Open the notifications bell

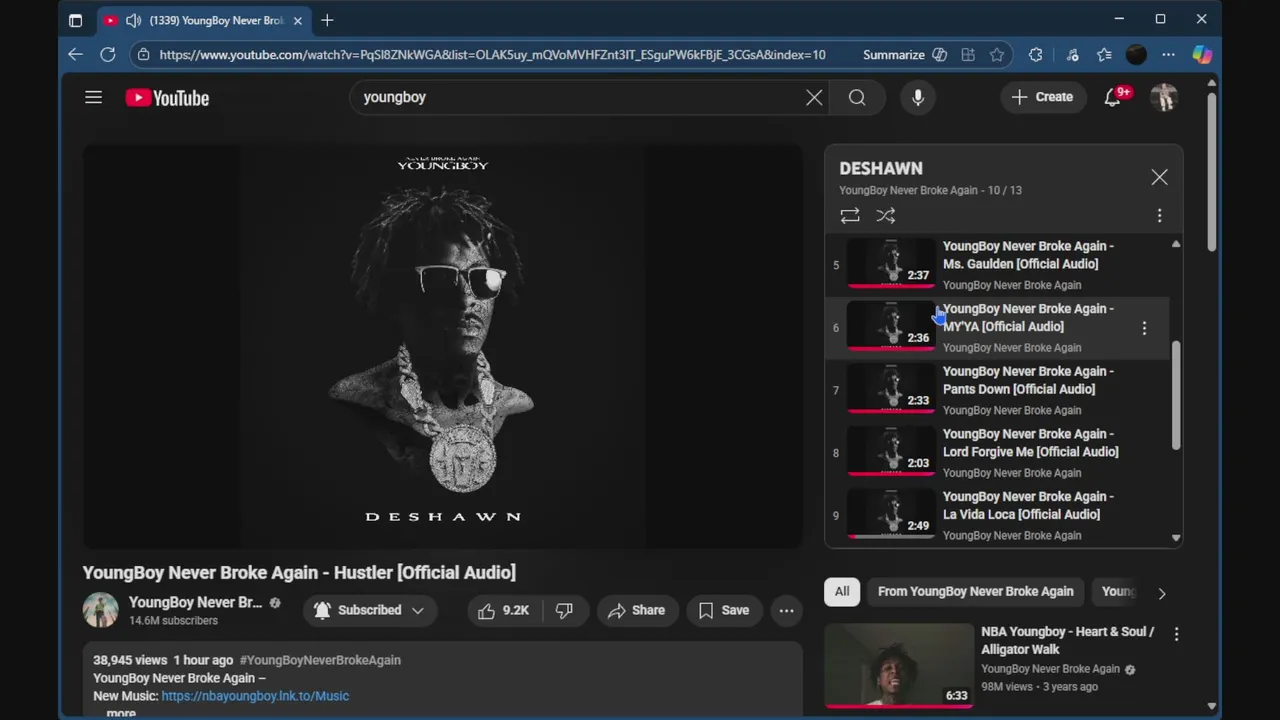coord(1113,97)
